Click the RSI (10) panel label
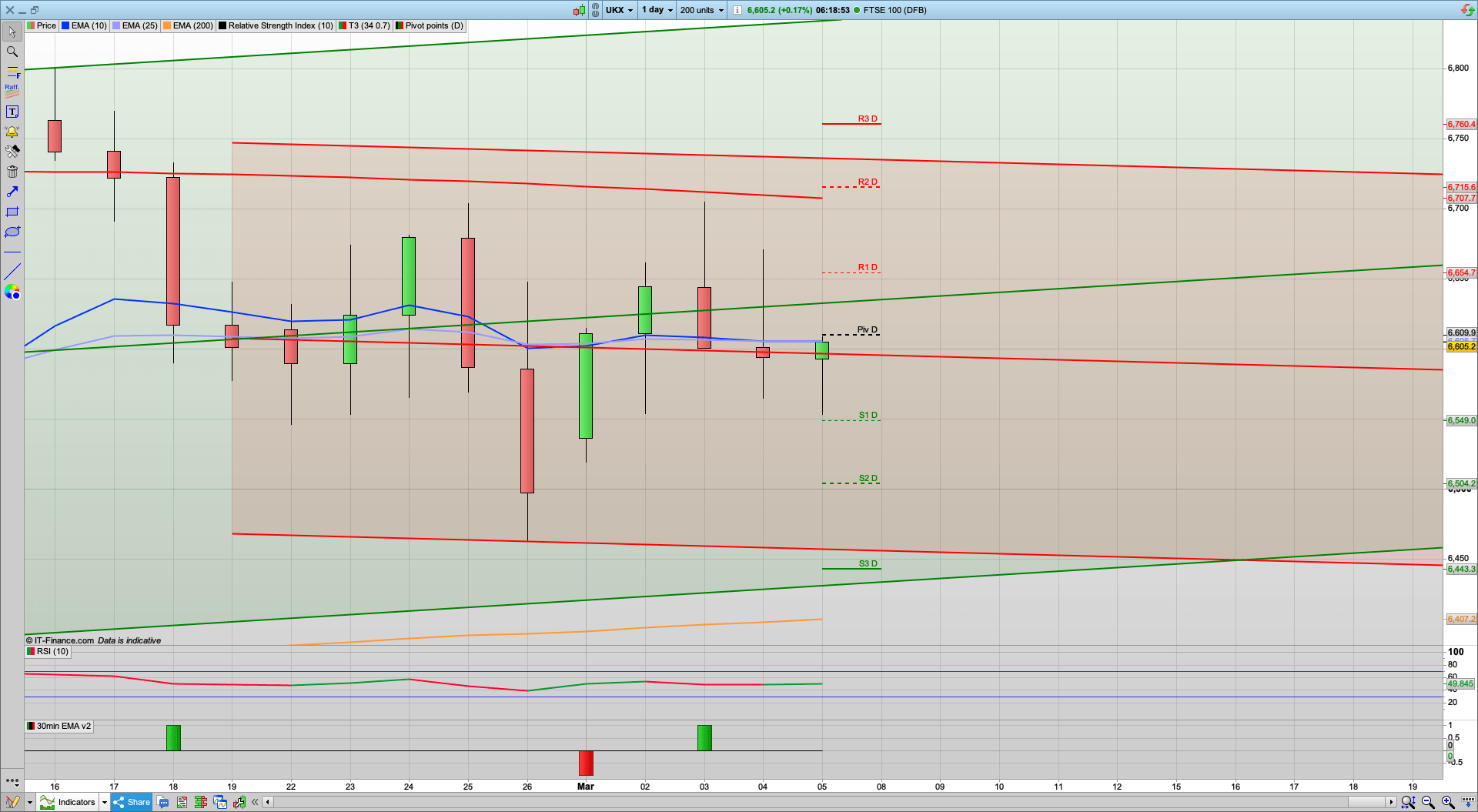The height and width of the screenshot is (812, 1478). [48, 651]
